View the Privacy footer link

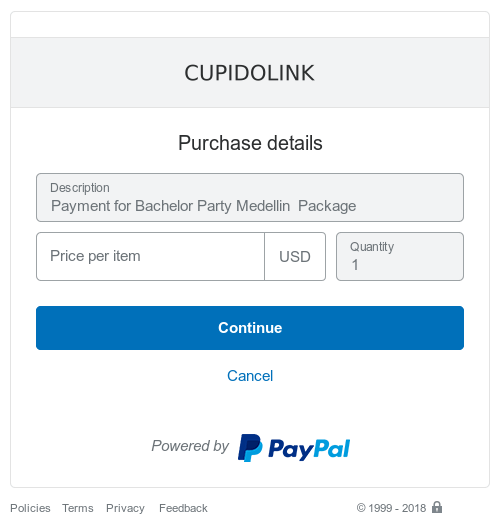125,508
